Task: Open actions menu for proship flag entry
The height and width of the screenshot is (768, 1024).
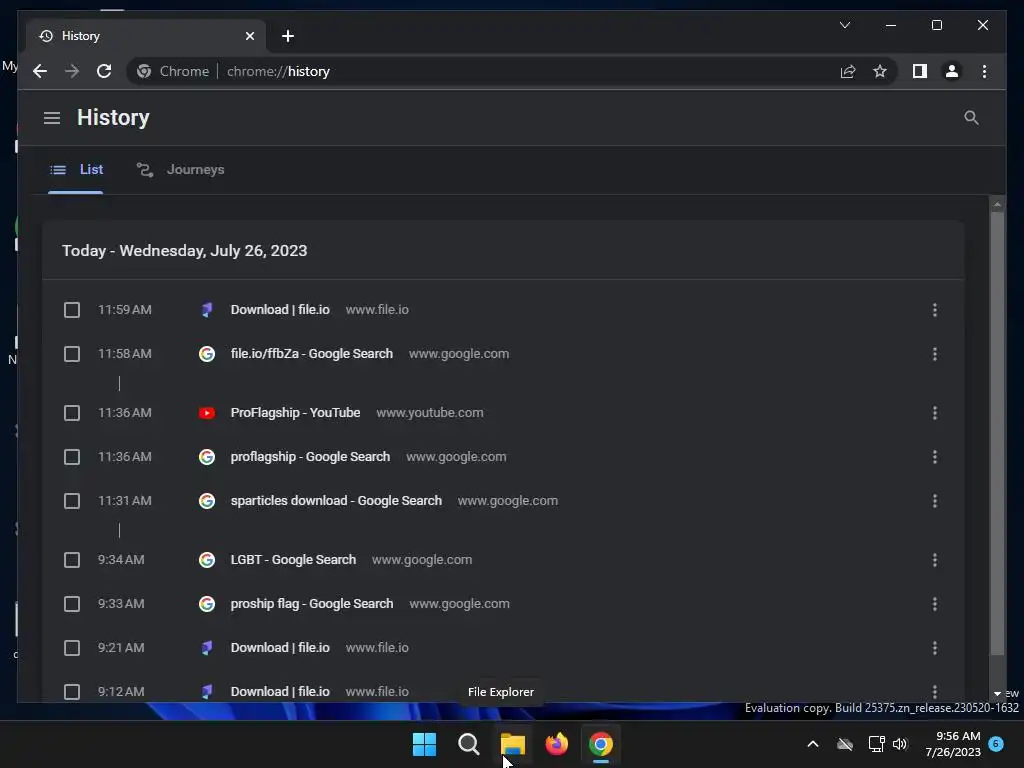Action: point(935,604)
